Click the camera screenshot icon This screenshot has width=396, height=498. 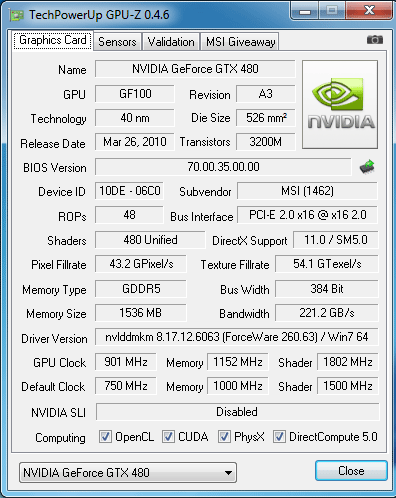click(x=375, y=40)
